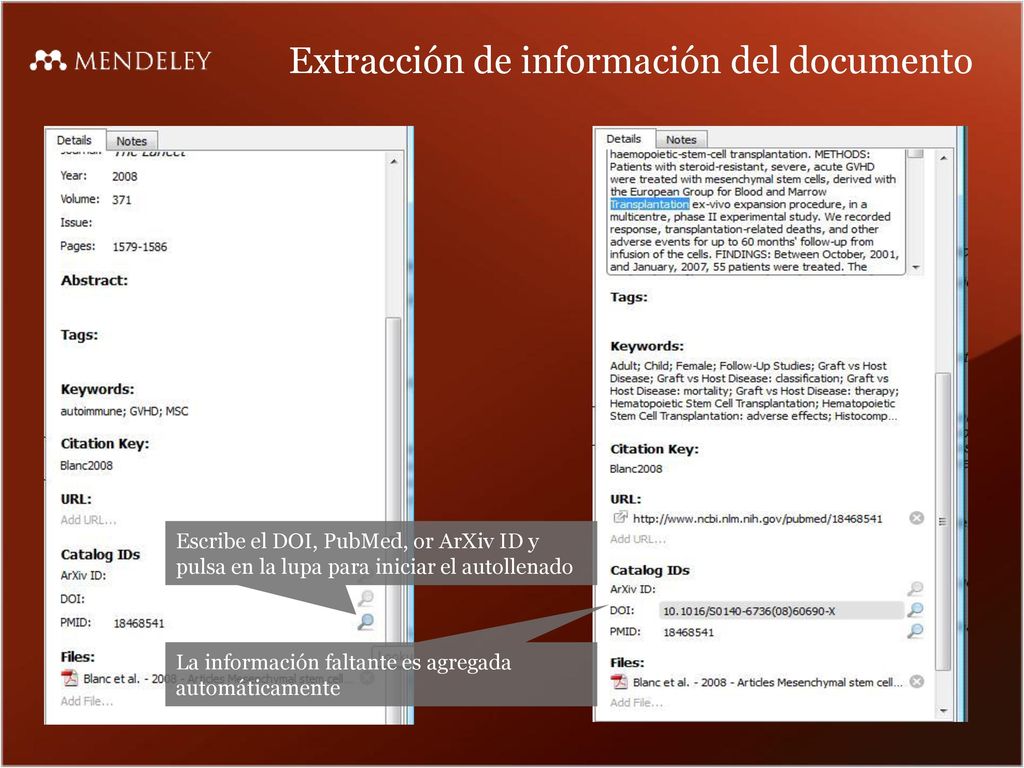
Task: Click the right panel vertical scrollbar thumb
Action: click(x=942, y=521)
